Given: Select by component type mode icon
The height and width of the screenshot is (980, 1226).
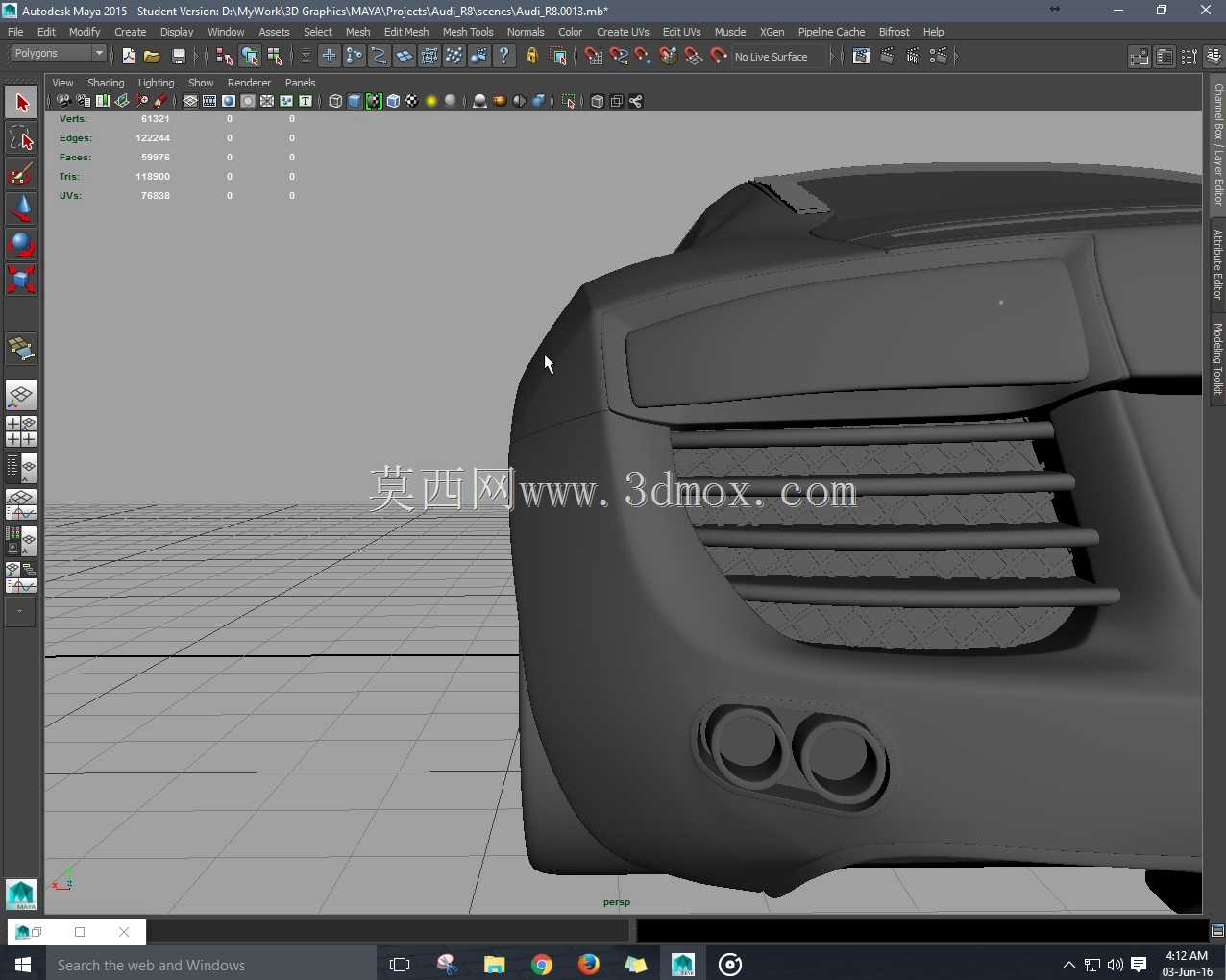Looking at the screenshot, I should click(275, 57).
